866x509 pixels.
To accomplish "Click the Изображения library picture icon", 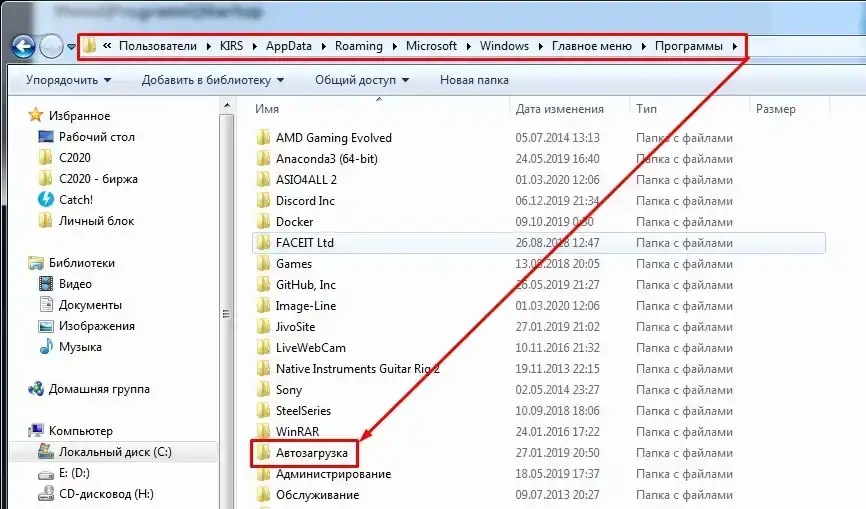I will click(45, 326).
